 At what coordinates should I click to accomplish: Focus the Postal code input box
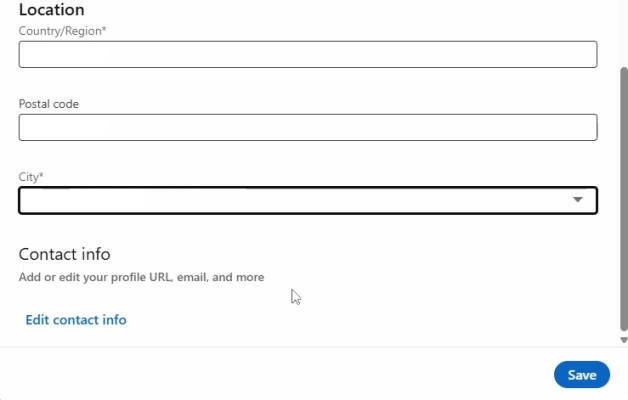coord(307,127)
